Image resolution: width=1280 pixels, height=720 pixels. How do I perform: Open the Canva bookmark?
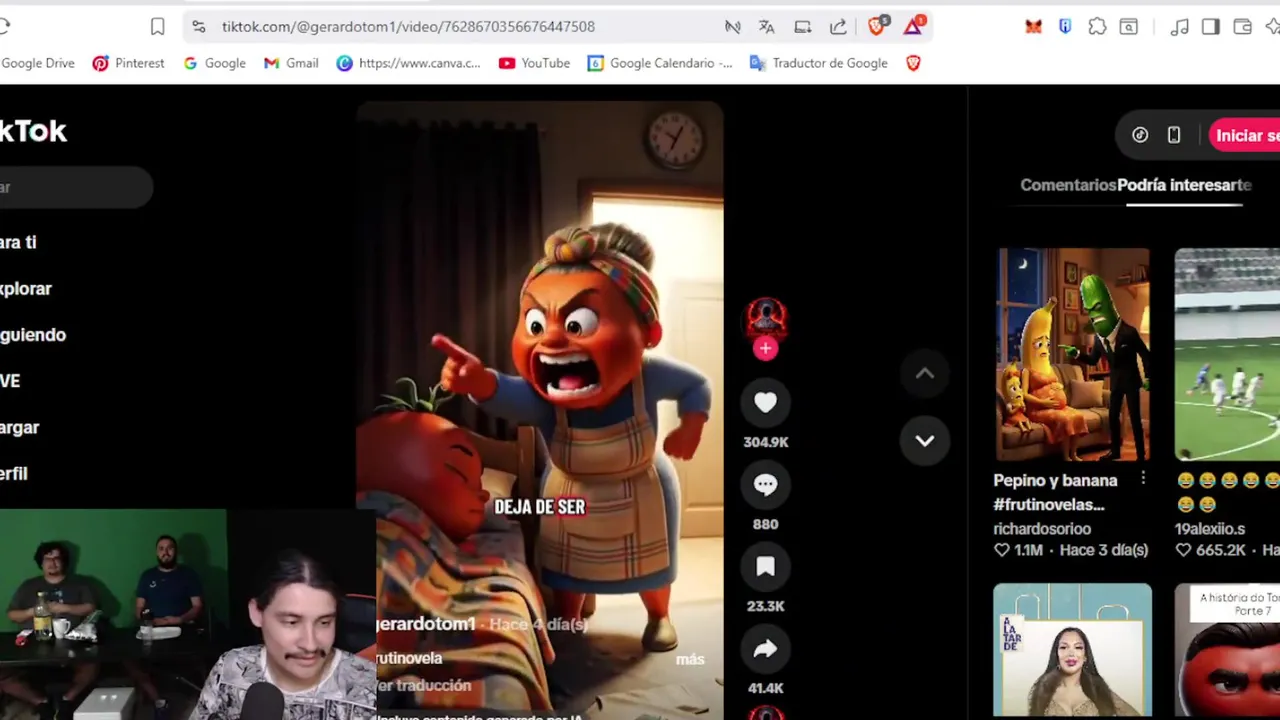point(408,63)
